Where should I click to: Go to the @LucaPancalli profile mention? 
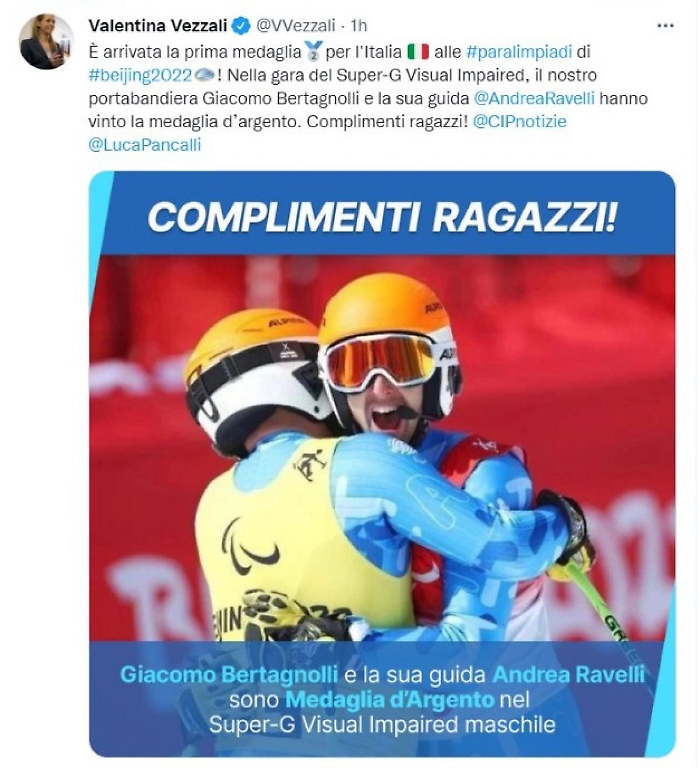[x=145, y=145]
